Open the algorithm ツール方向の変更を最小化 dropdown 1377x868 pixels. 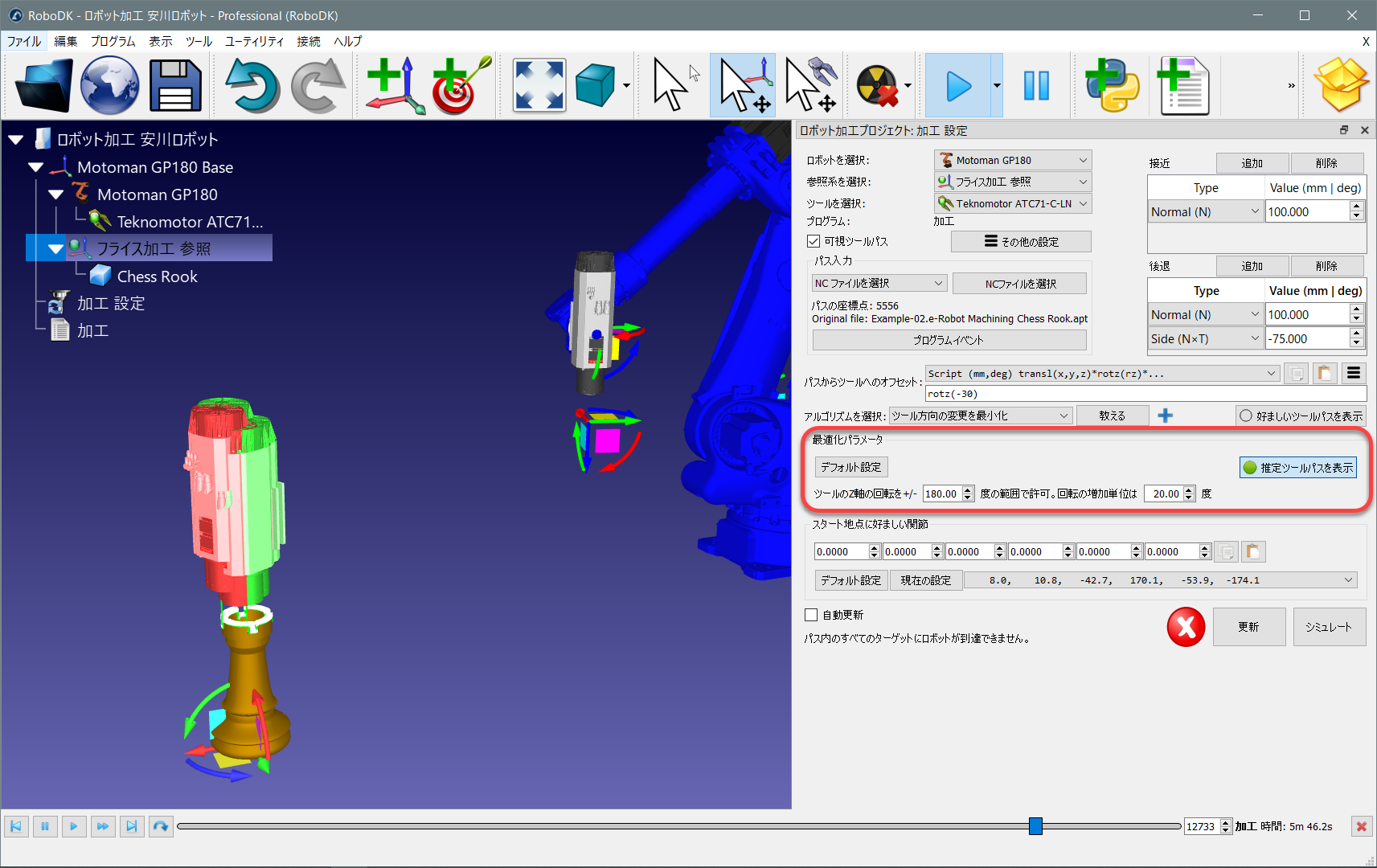click(x=981, y=416)
